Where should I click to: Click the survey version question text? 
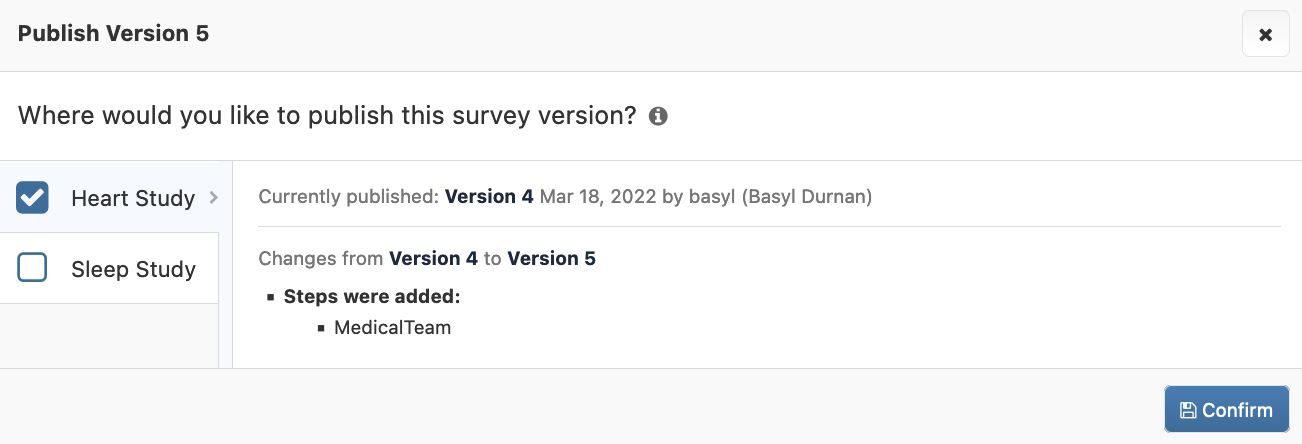327,116
